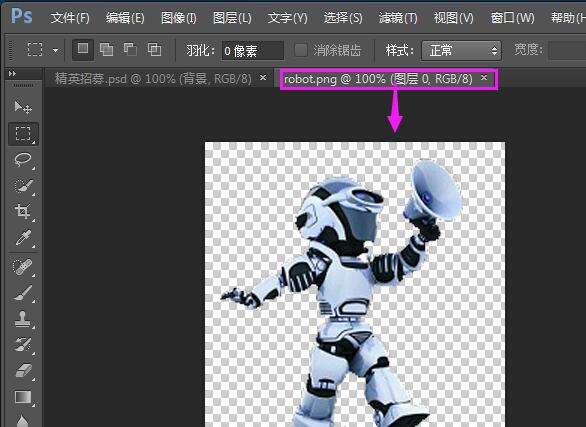This screenshot has height=427, width=586.
Task: Select the Brush tool
Action: [x=23, y=293]
